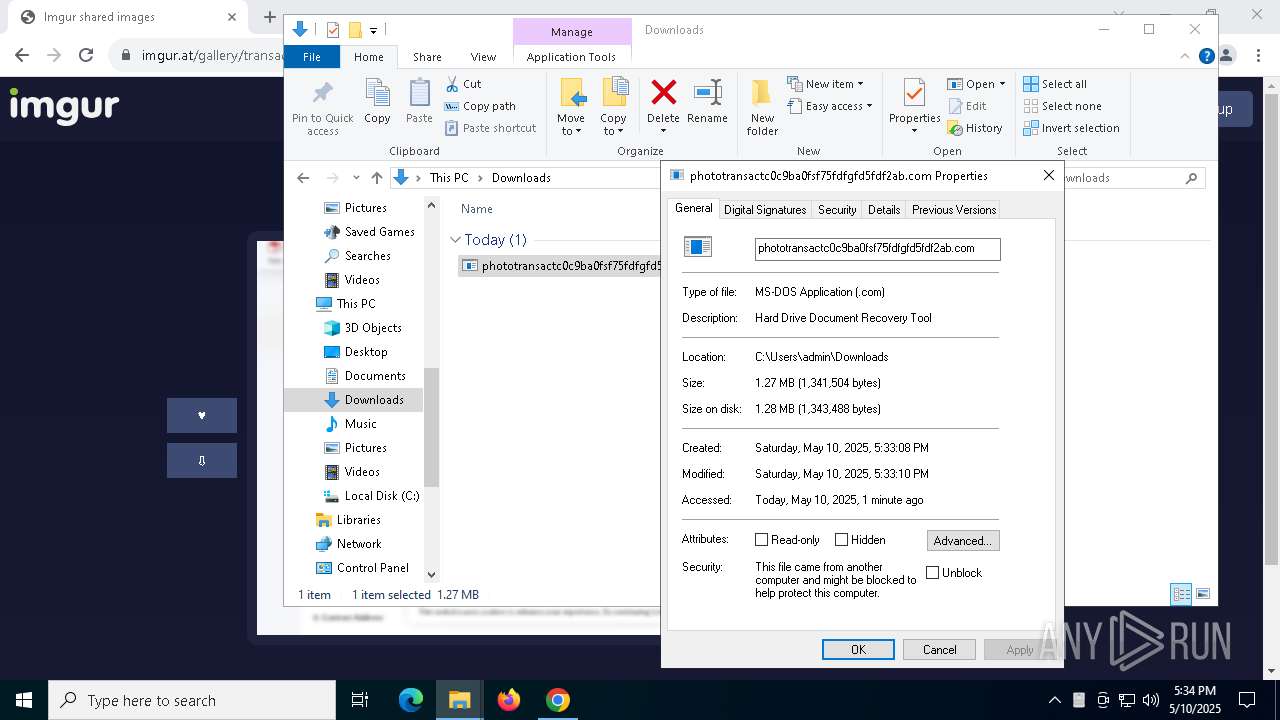This screenshot has height=720, width=1280.
Task: Click Select all in the ribbon
Action: (1055, 84)
